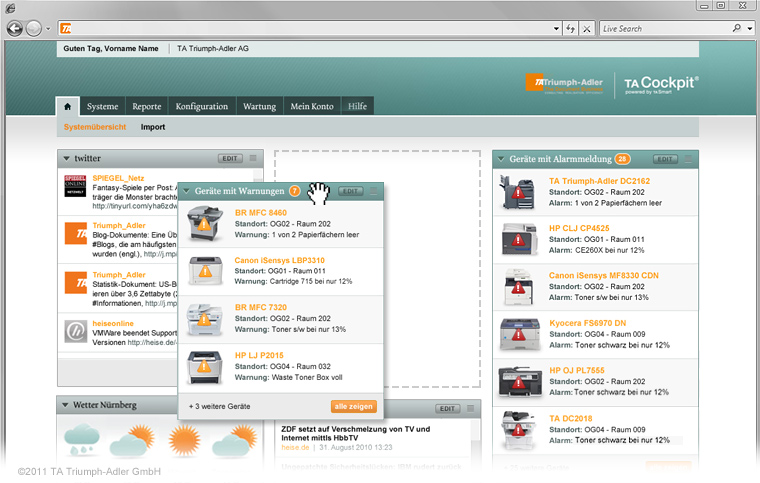Click EDIT on the news widget
760x483 pixels.
click(447, 409)
